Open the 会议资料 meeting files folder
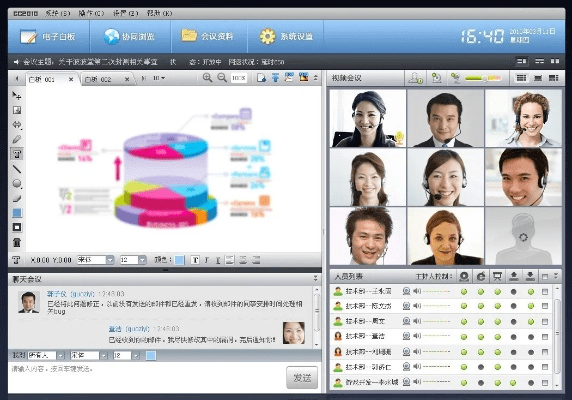The image size is (572, 400). [207, 36]
